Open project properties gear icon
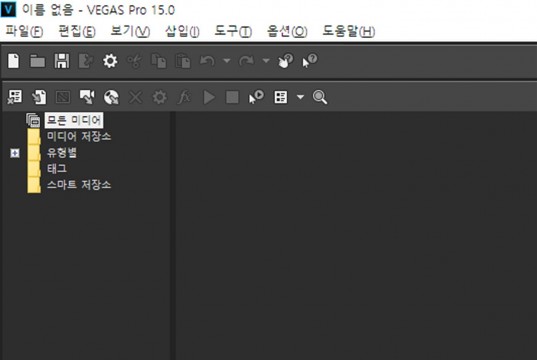Image resolution: width=537 pixels, height=360 pixels. pos(110,61)
